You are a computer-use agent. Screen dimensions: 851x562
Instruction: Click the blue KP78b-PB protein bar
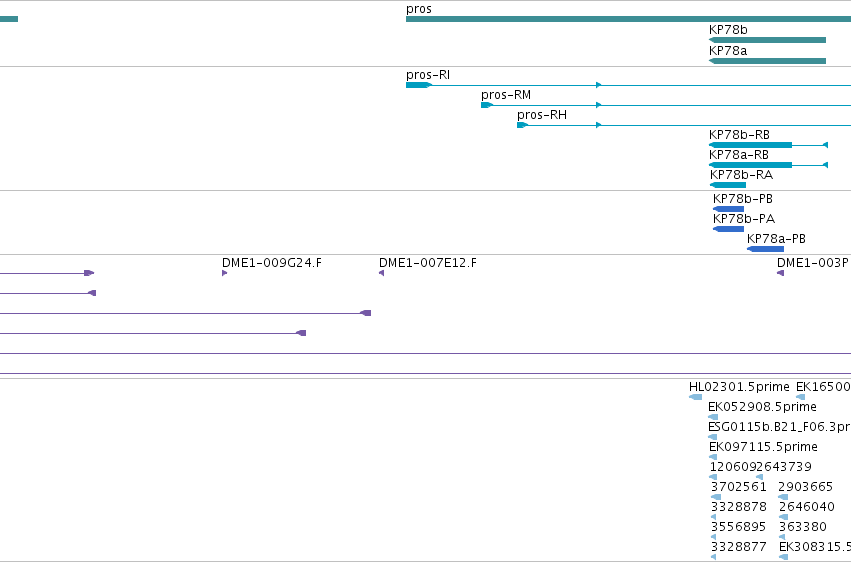tap(728, 209)
